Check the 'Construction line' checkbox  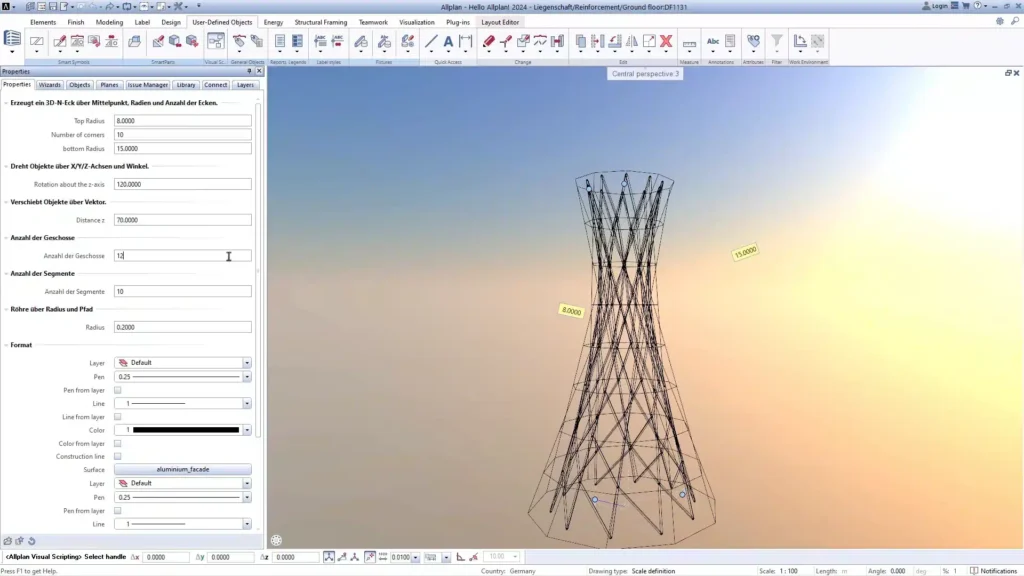click(118, 456)
